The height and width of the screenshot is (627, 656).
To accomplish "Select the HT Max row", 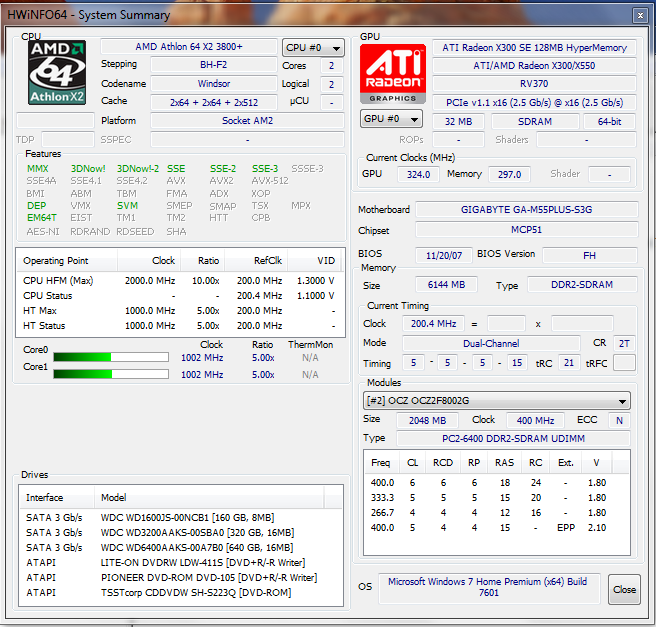I will click(180, 311).
